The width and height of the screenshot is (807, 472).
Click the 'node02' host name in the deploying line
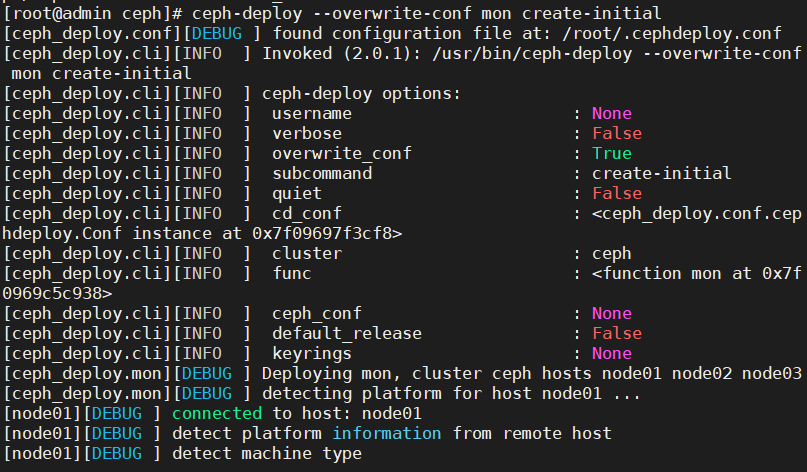click(x=701, y=374)
